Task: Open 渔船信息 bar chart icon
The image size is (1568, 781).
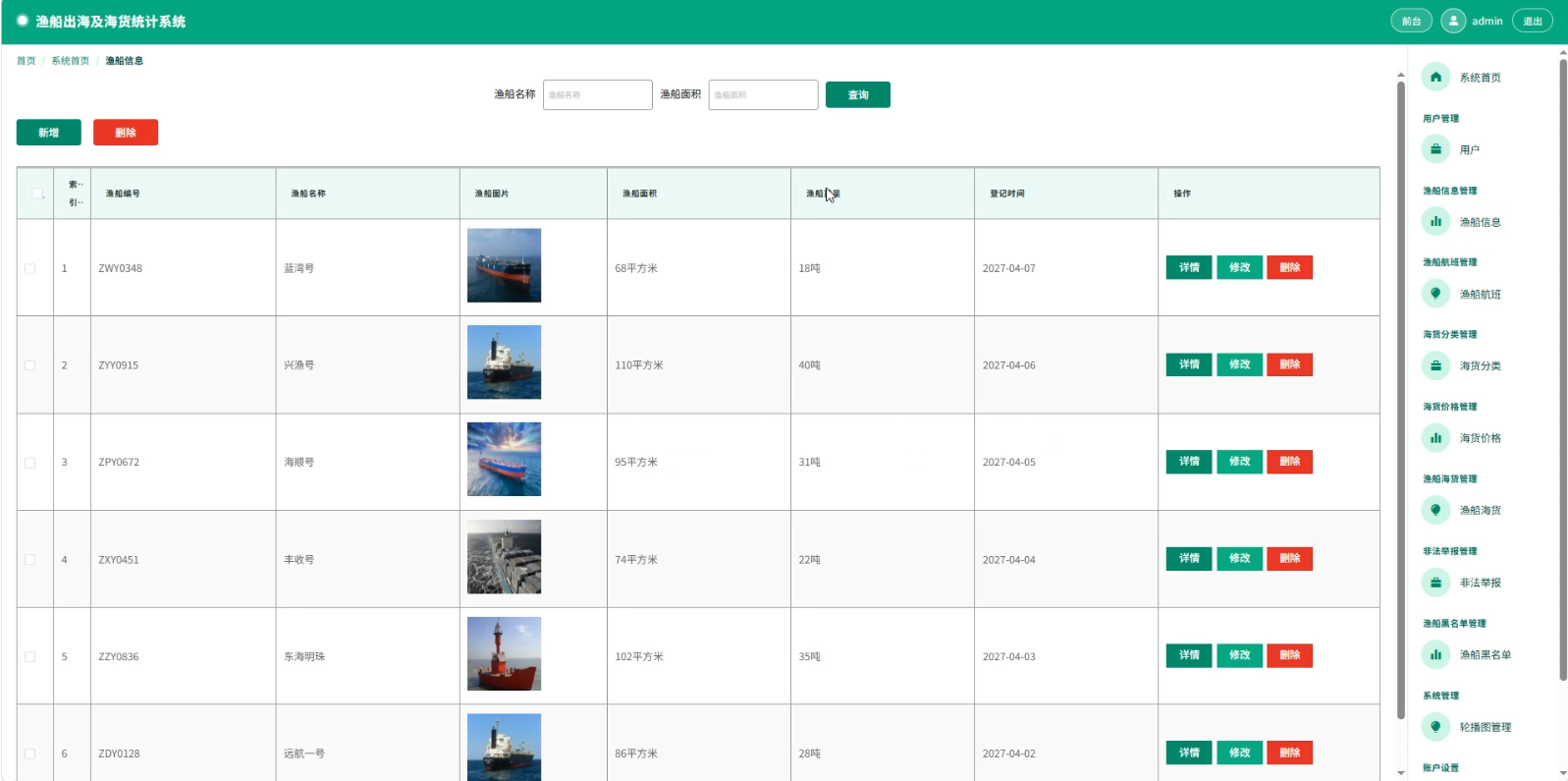Action: [1435, 221]
